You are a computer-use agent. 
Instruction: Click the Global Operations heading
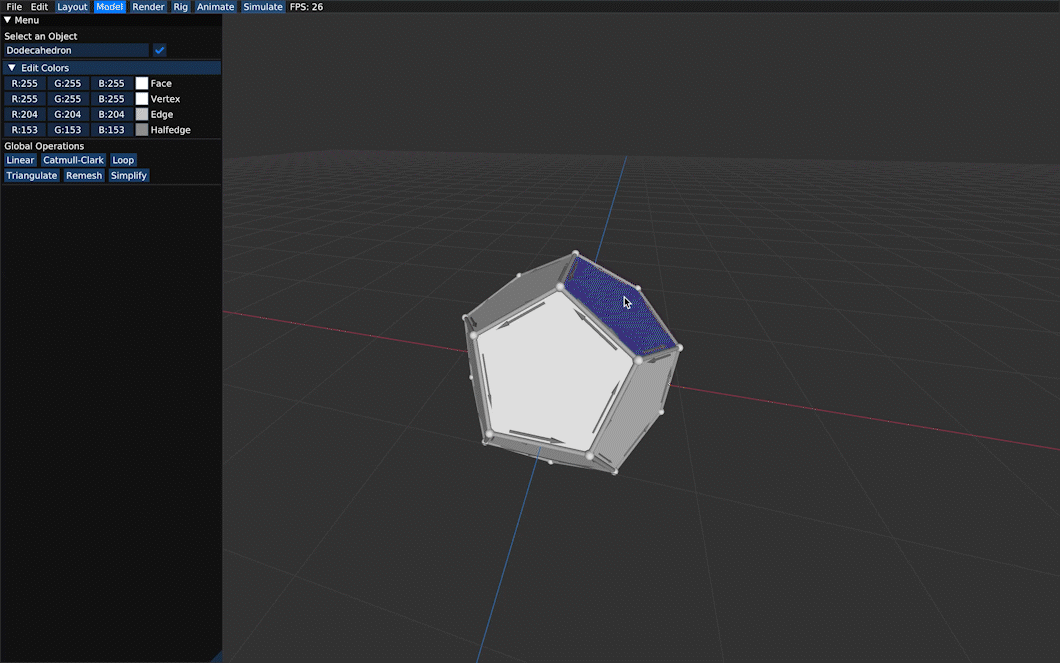tap(44, 146)
